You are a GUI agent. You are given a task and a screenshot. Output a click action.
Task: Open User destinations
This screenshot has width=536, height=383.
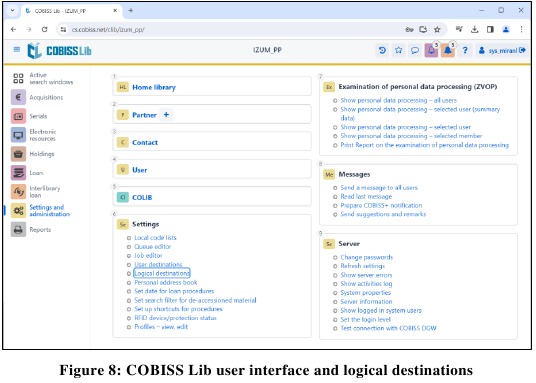click(158, 264)
